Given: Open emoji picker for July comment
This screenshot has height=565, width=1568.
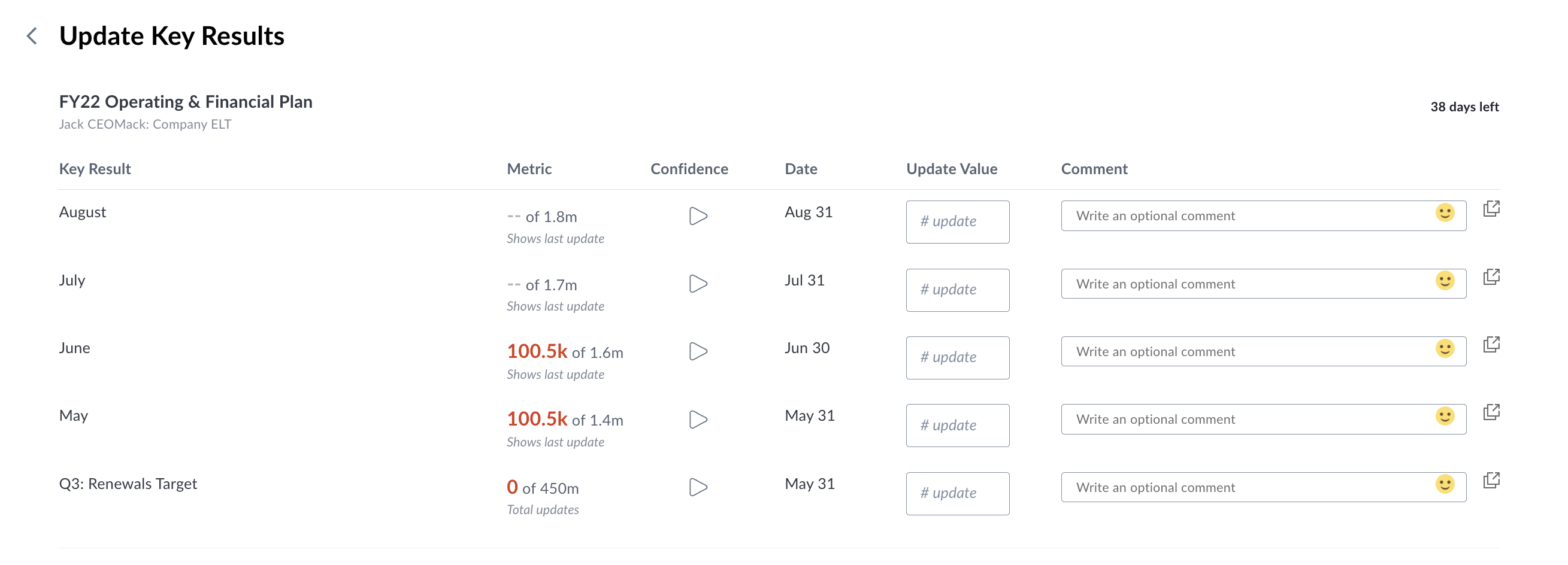Looking at the screenshot, I should (1445, 280).
